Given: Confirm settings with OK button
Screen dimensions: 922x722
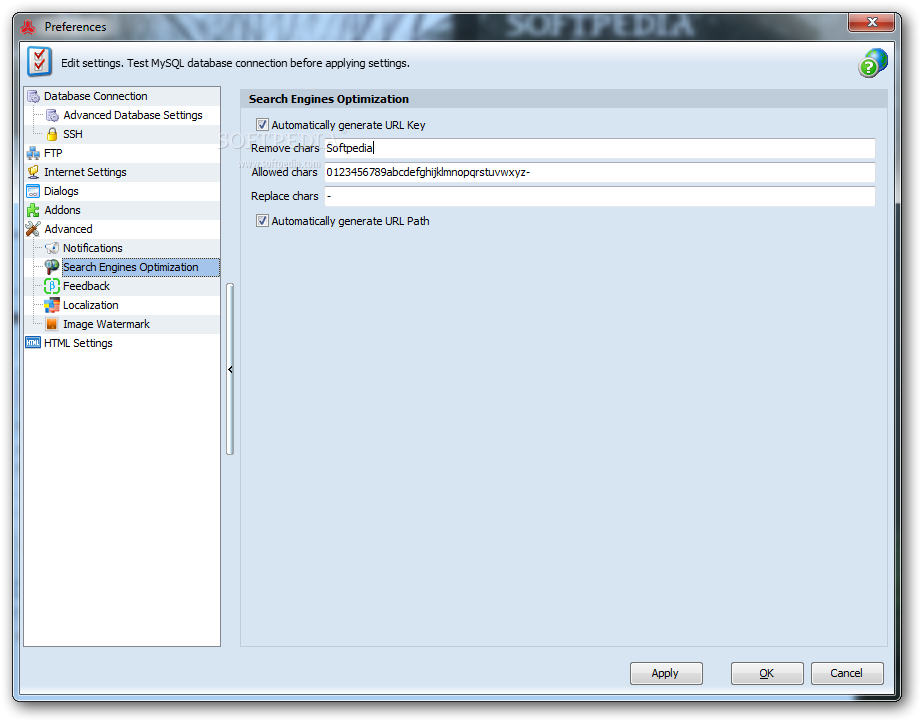Looking at the screenshot, I should 766,673.
